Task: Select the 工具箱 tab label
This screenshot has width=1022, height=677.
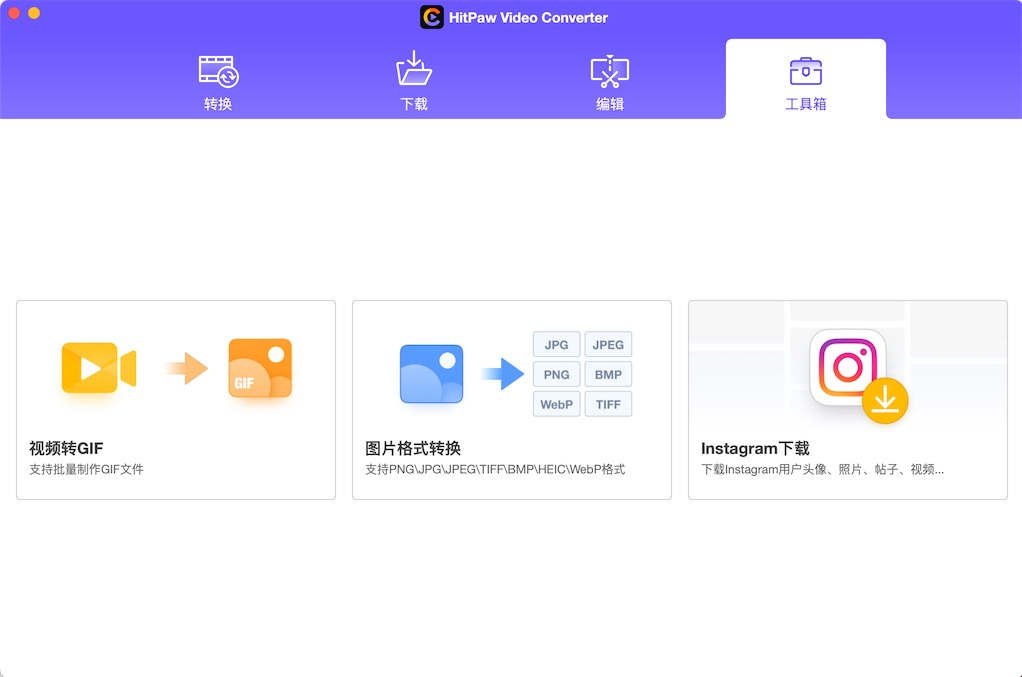Action: tap(806, 104)
